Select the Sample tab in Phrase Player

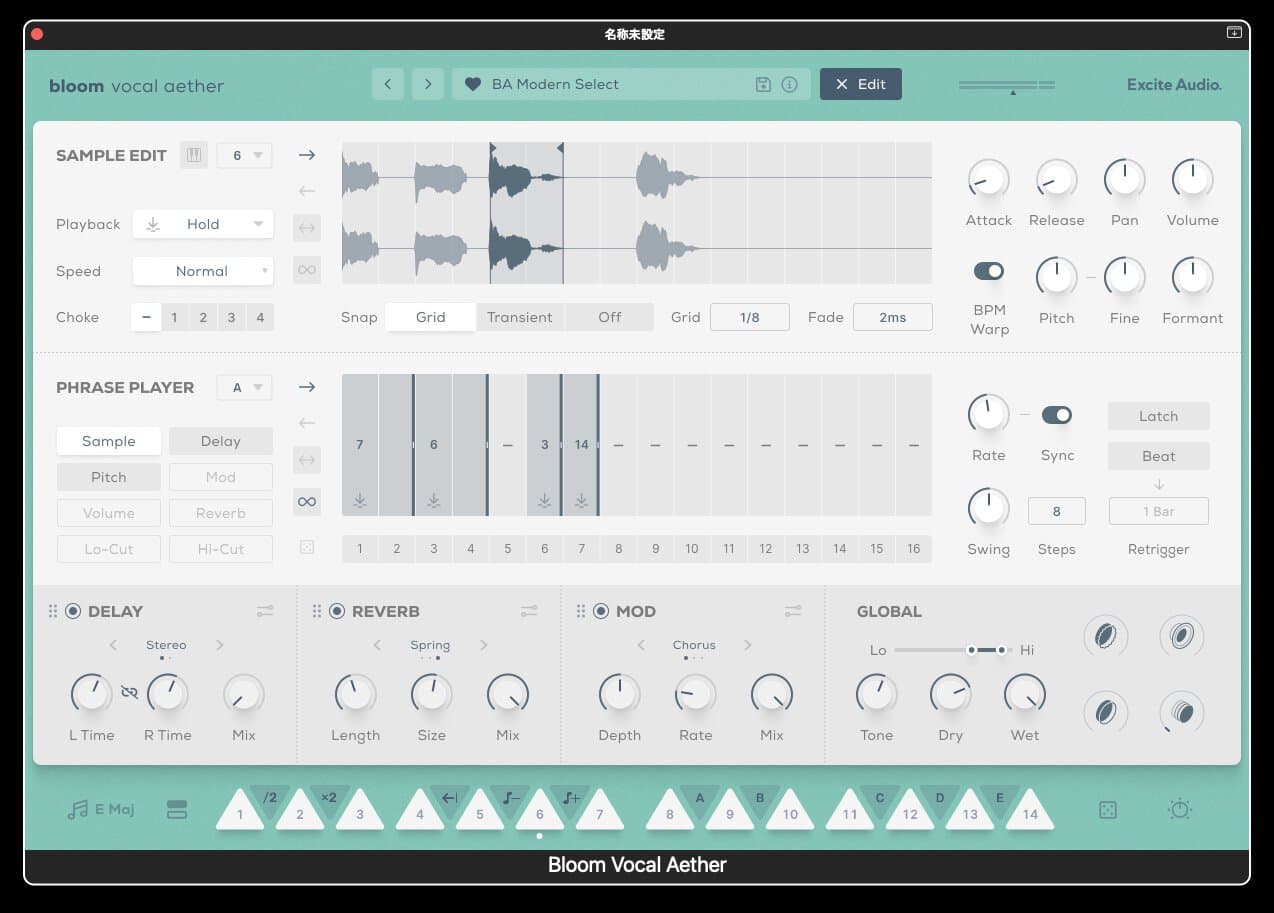tap(109, 441)
